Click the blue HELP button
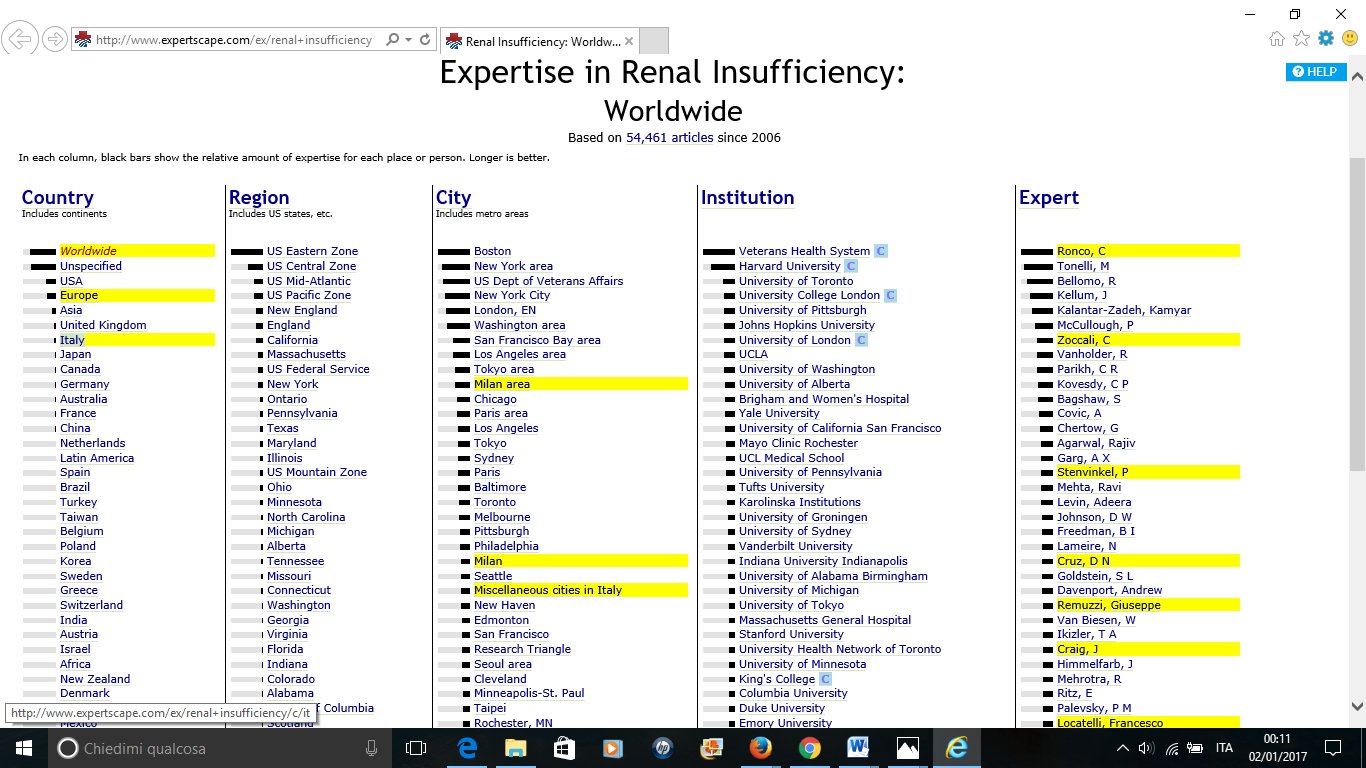Viewport: 1366px width, 768px height. point(1316,72)
